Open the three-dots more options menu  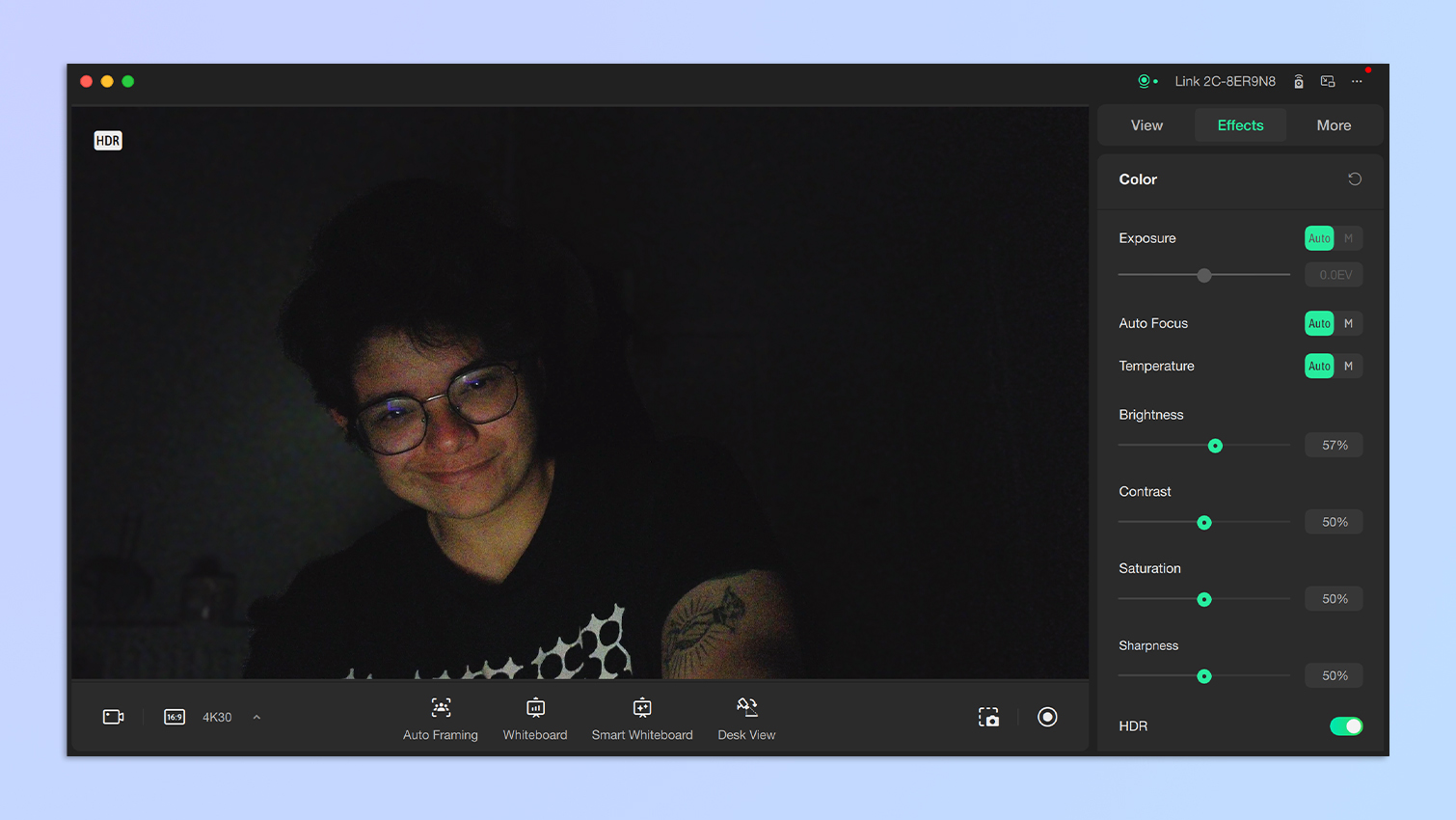[x=1357, y=82]
